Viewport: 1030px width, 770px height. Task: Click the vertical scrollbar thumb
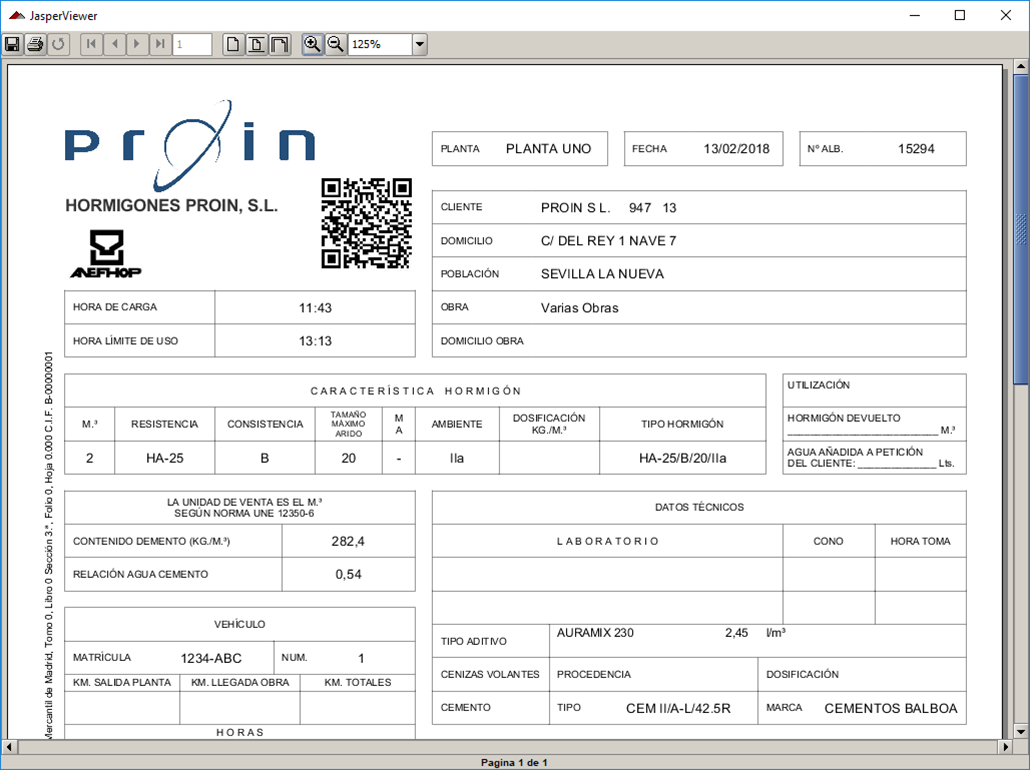click(x=1021, y=229)
